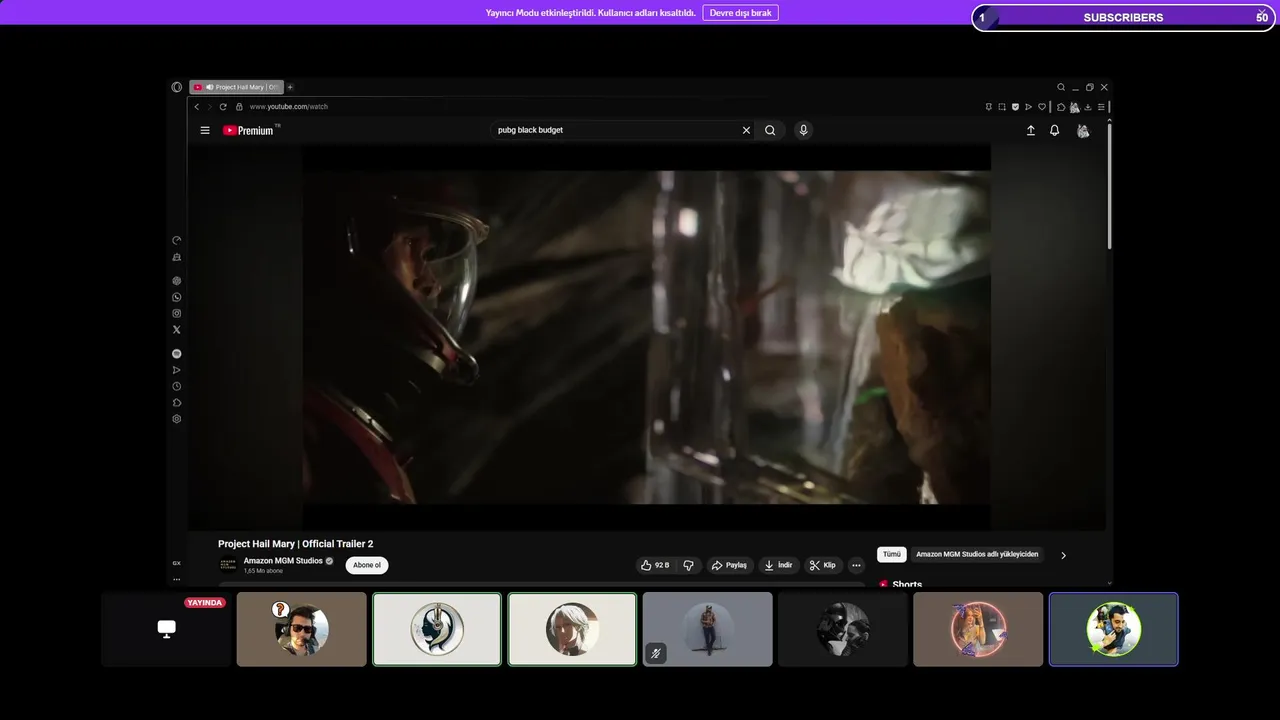Click the pinboard pin icon in address bar

[x=989, y=107]
